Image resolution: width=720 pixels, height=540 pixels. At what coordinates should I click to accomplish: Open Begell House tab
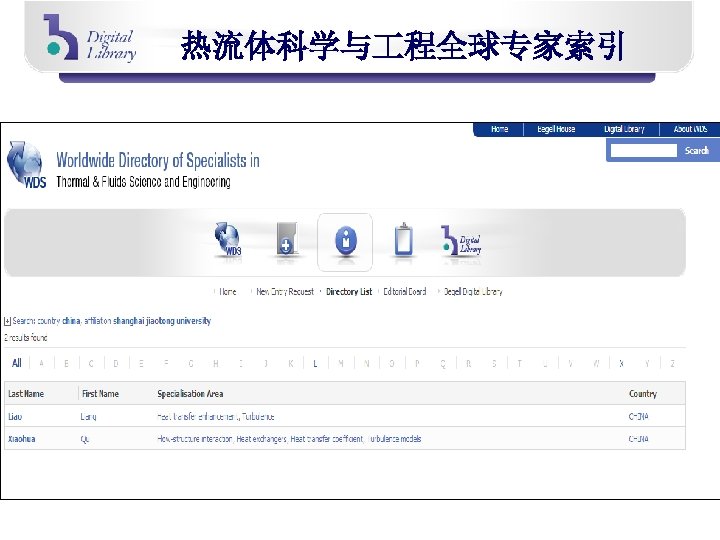556,129
